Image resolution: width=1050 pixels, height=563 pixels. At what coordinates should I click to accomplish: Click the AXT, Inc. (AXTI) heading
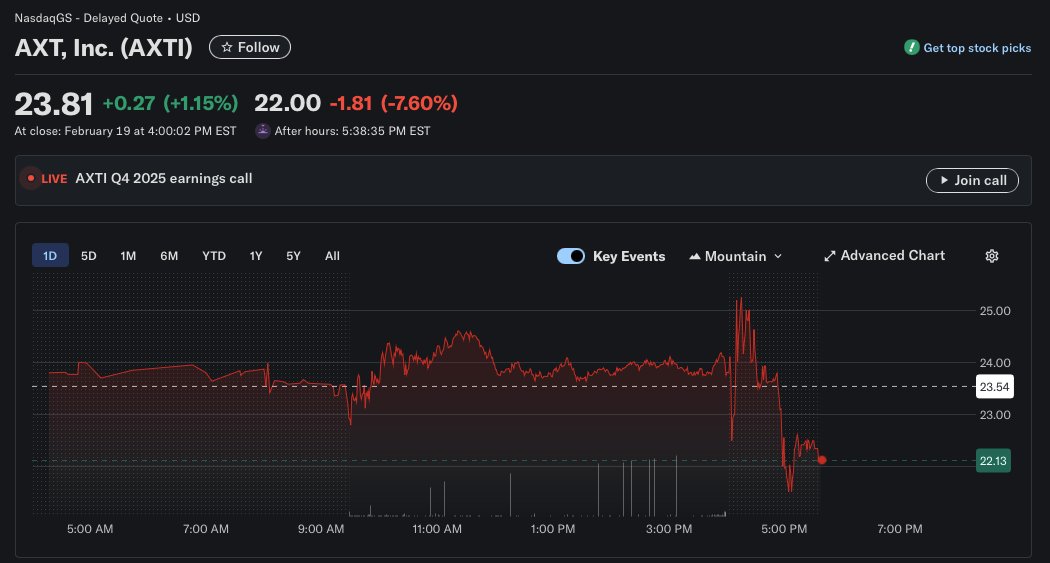click(104, 48)
